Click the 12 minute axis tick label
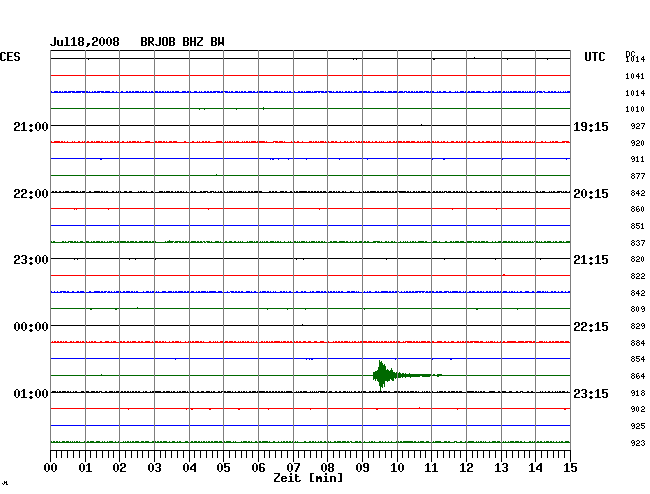This screenshot has width=650, height=494. (466, 468)
